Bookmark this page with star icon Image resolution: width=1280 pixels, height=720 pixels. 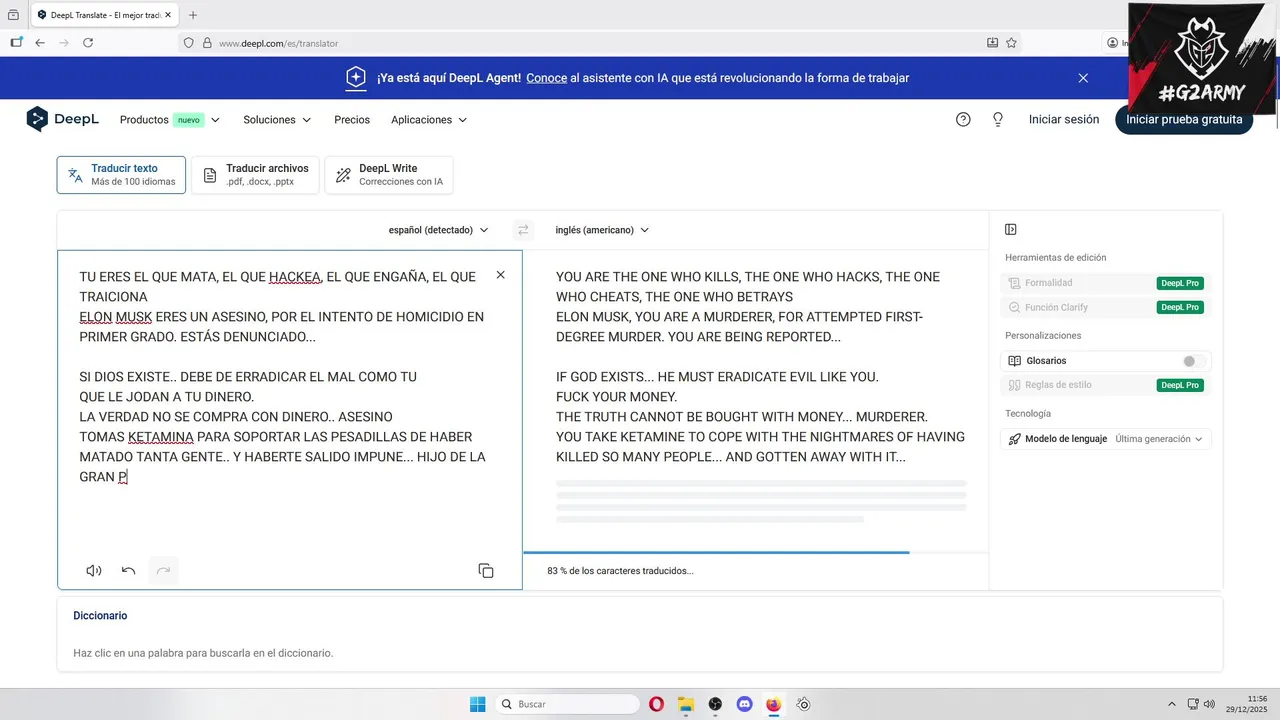click(1011, 43)
